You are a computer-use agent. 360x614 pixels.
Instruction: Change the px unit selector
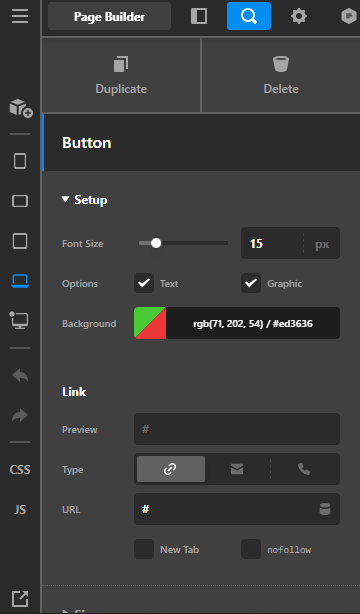pos(322,244)
